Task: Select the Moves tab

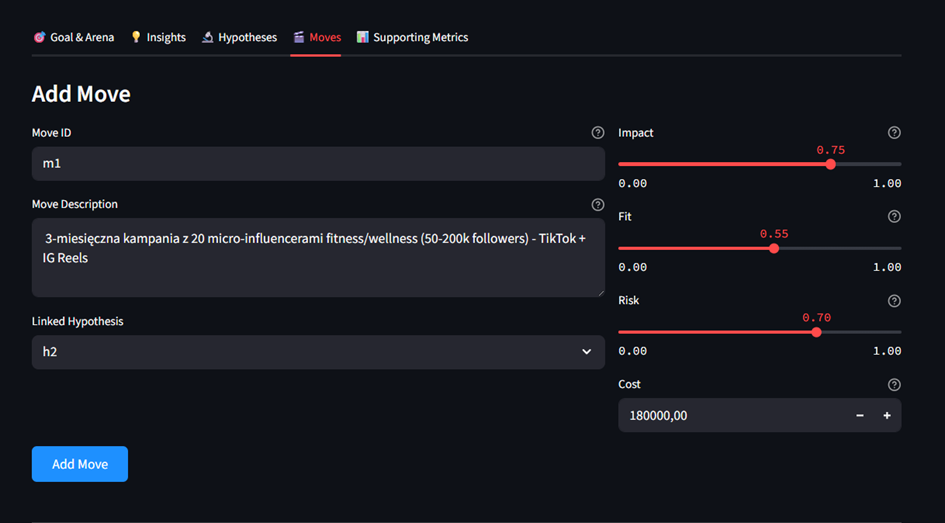Action: click(316, 37)
